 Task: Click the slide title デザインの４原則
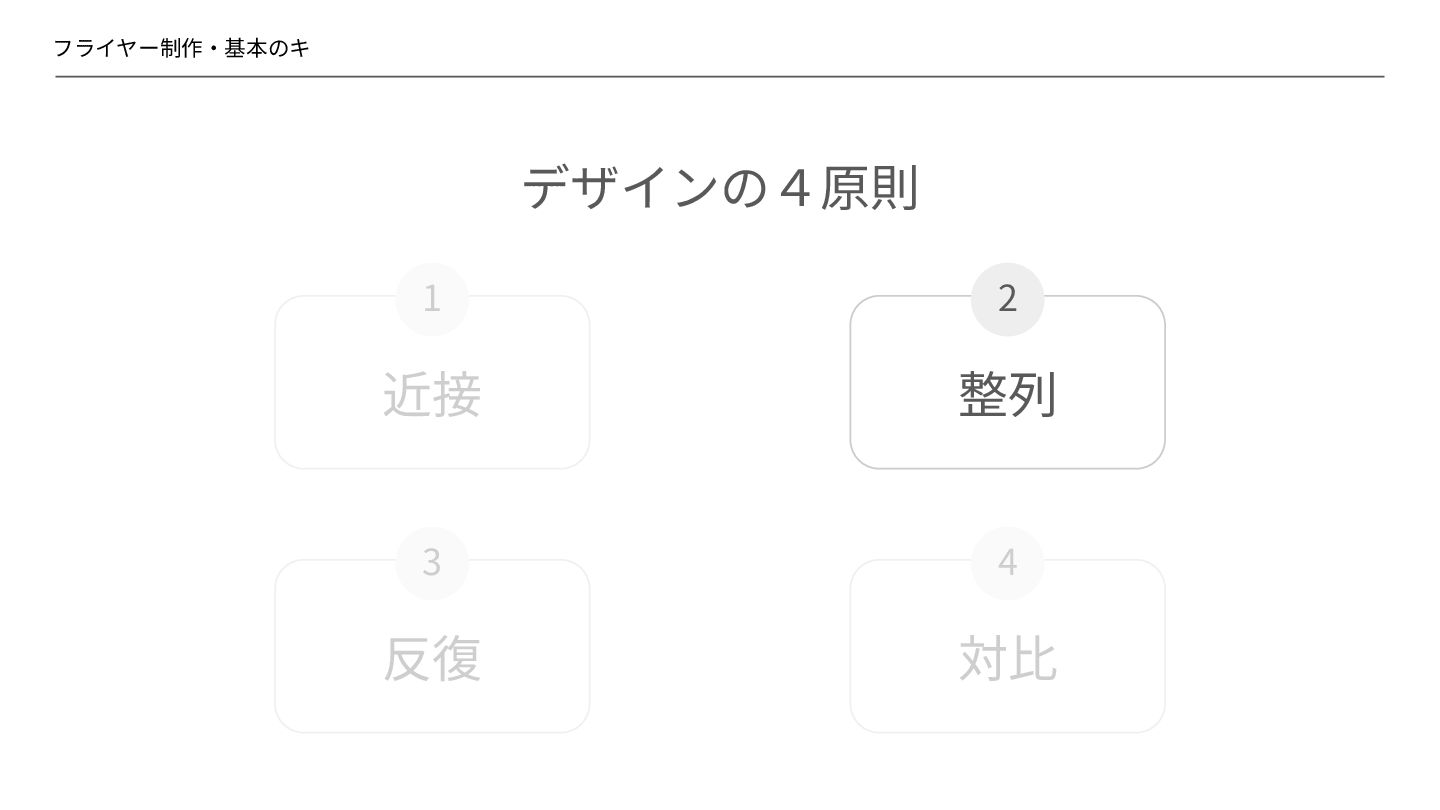tap(720, 187)
